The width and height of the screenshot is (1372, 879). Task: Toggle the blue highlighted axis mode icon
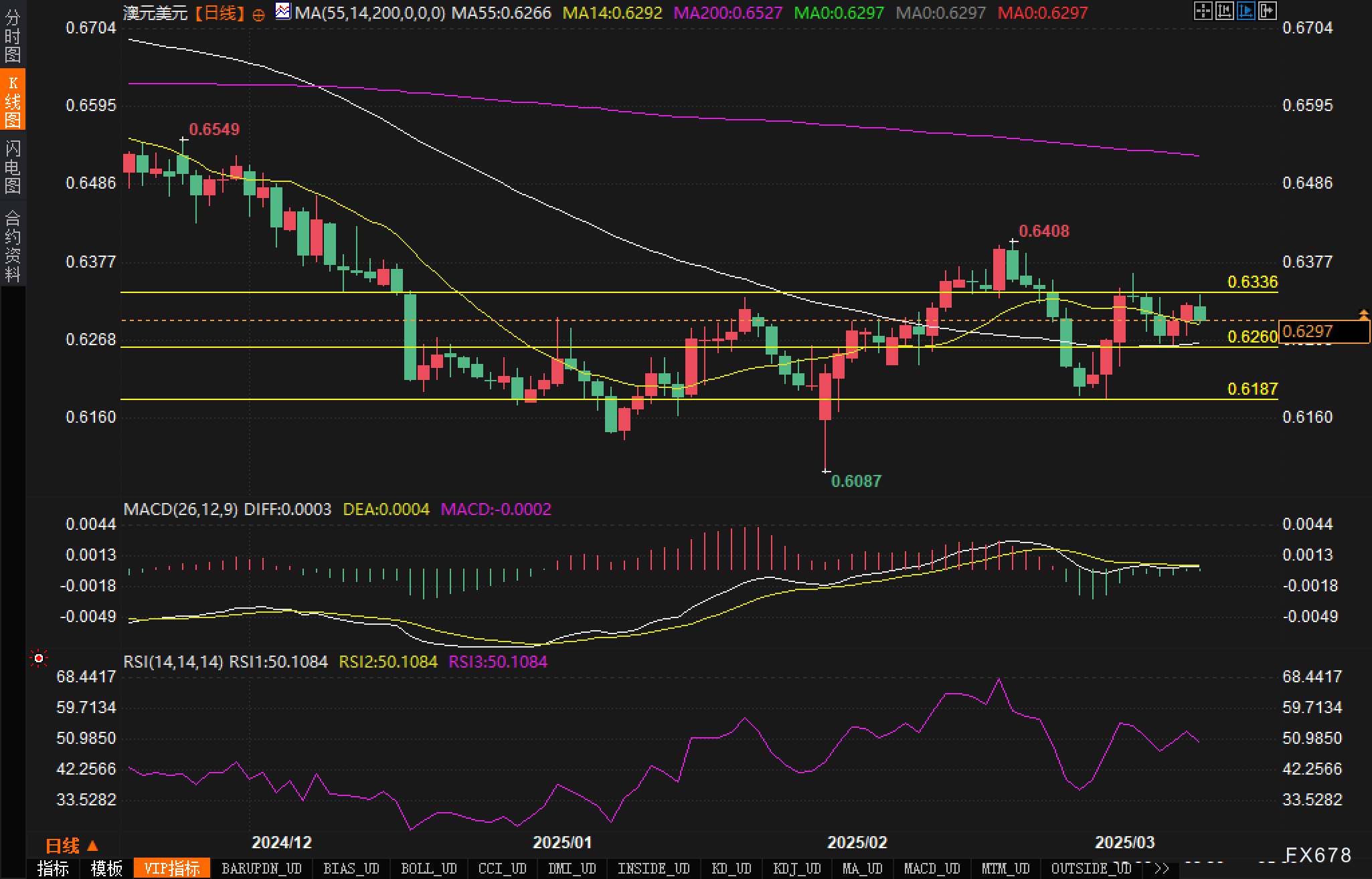click(x=1246, y=11)
